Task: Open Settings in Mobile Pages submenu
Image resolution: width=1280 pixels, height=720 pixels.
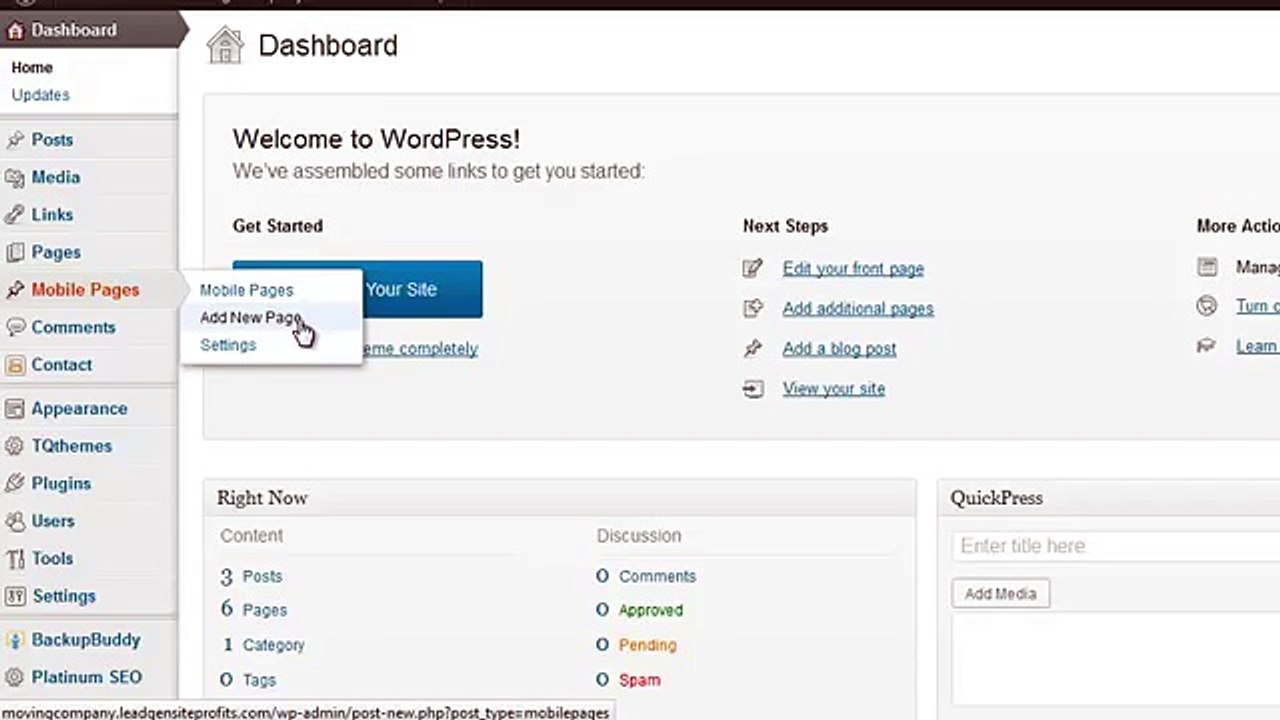Action: [228, 345]
